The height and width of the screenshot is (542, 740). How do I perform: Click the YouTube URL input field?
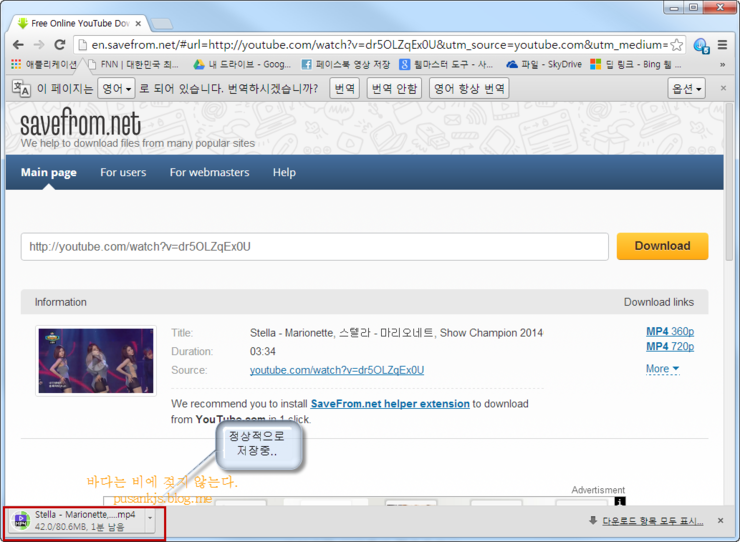point(314,246)
